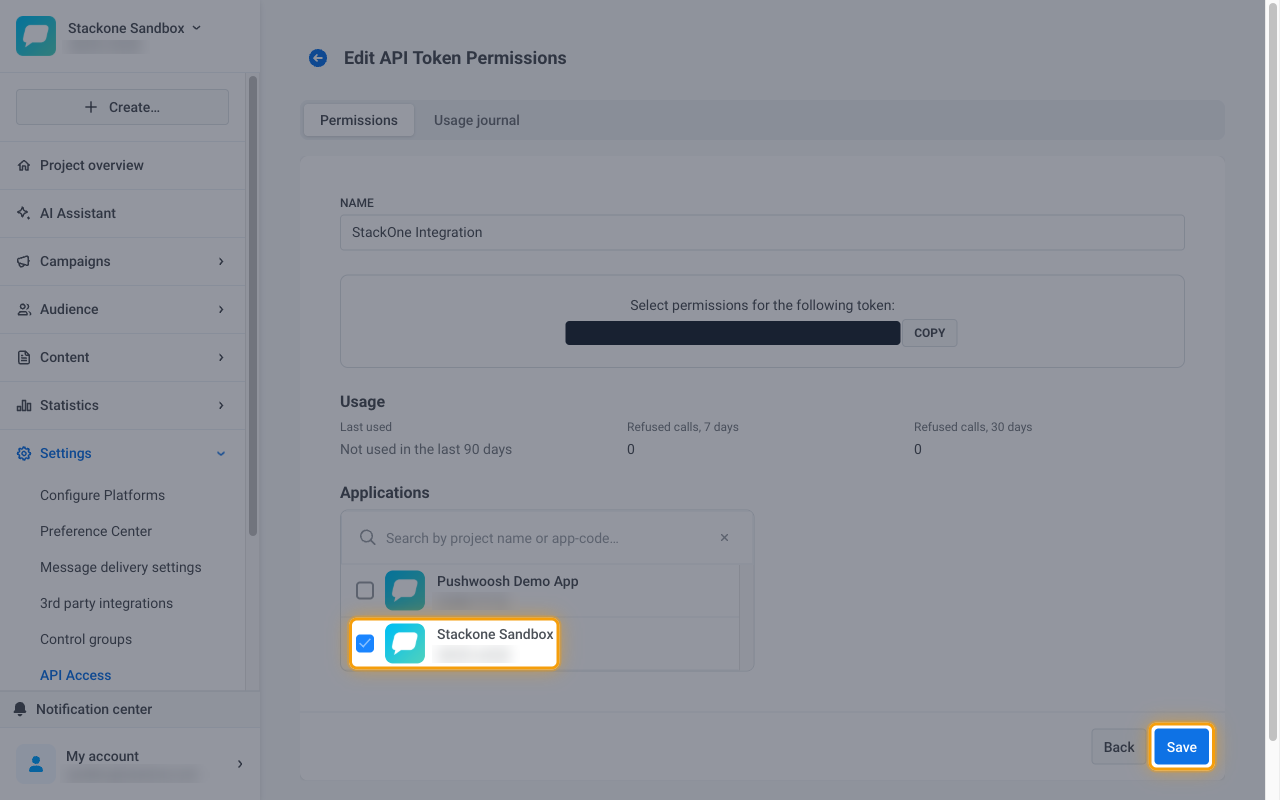This screenshot has height=800, width=1280.
Task: Check the Pushwoosh Demo App checkbox
Action: point(365,590)
